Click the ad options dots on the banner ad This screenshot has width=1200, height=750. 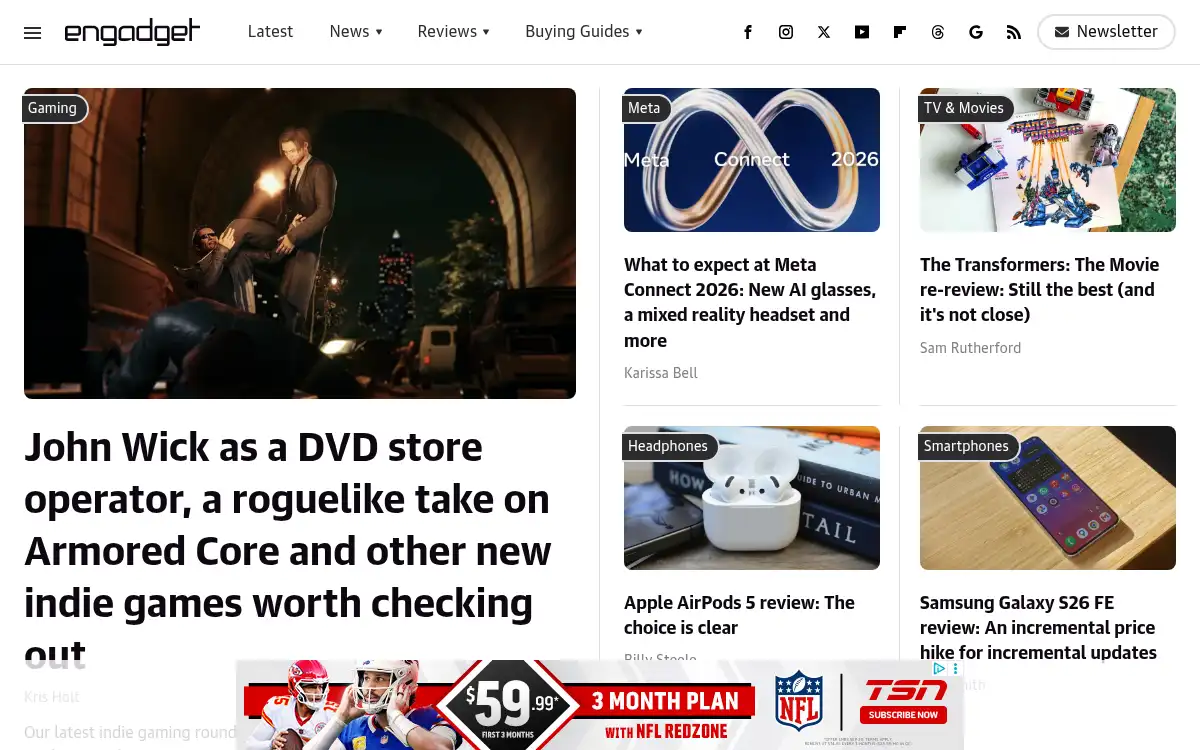coord(956,668)
